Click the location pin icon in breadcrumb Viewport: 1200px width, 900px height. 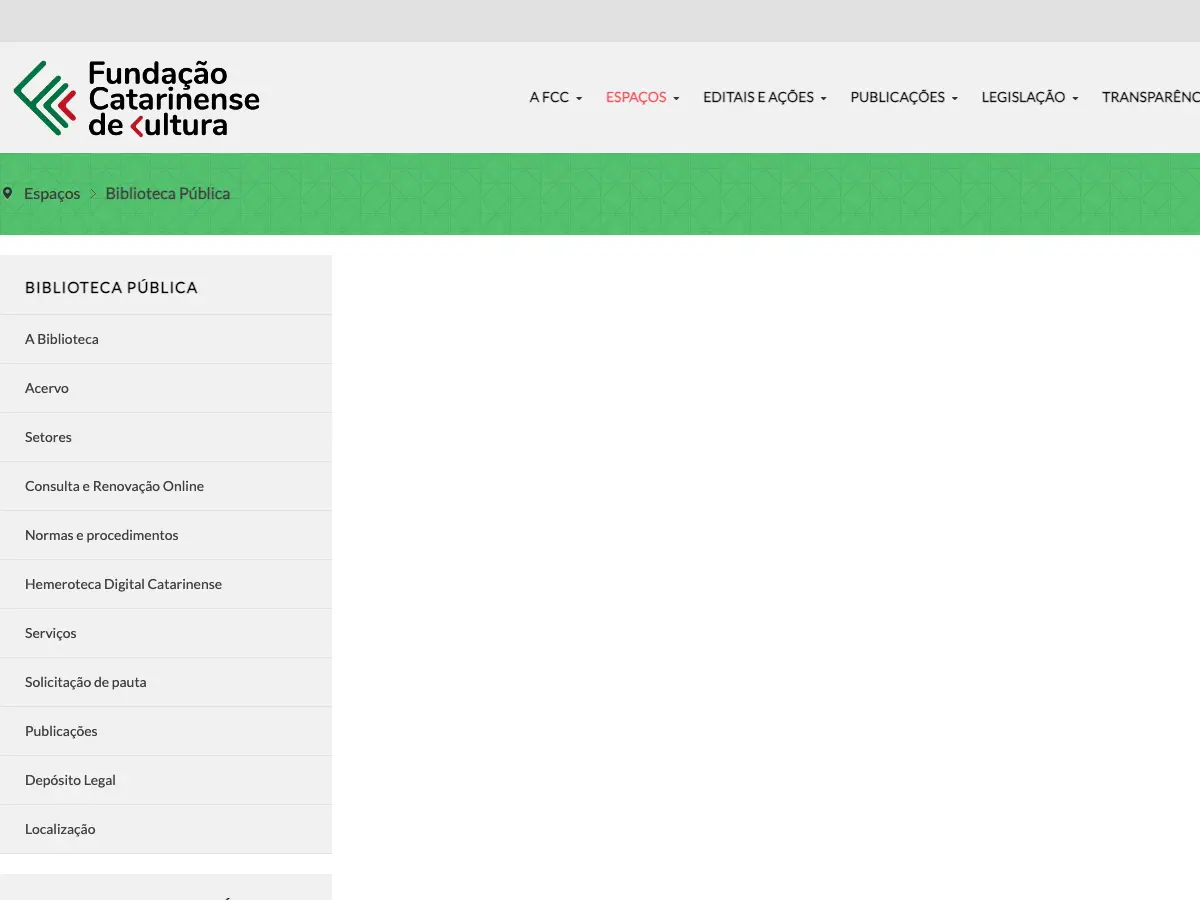click(8, 193)
